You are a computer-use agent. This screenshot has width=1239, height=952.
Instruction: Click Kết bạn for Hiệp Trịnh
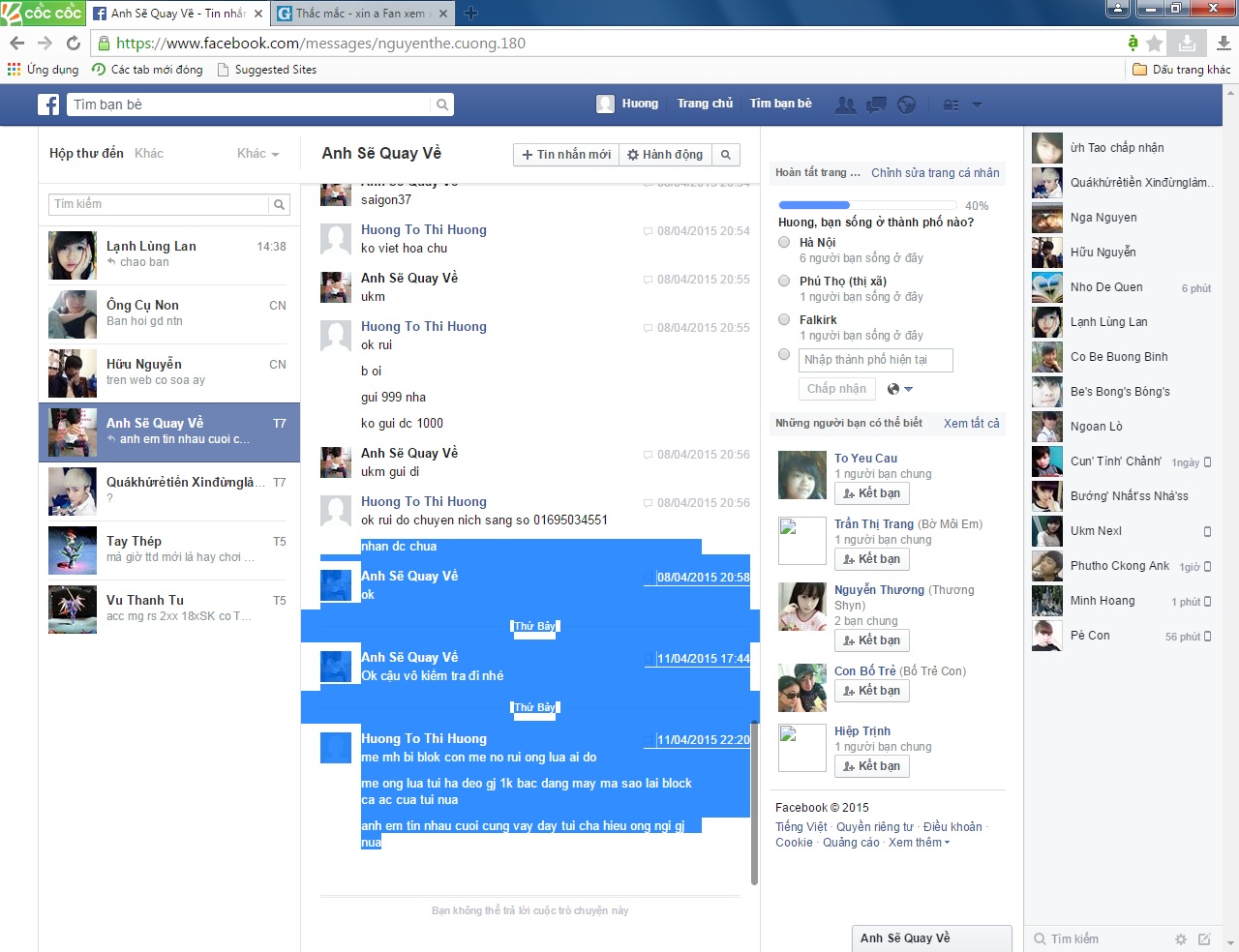coord(872,766)
